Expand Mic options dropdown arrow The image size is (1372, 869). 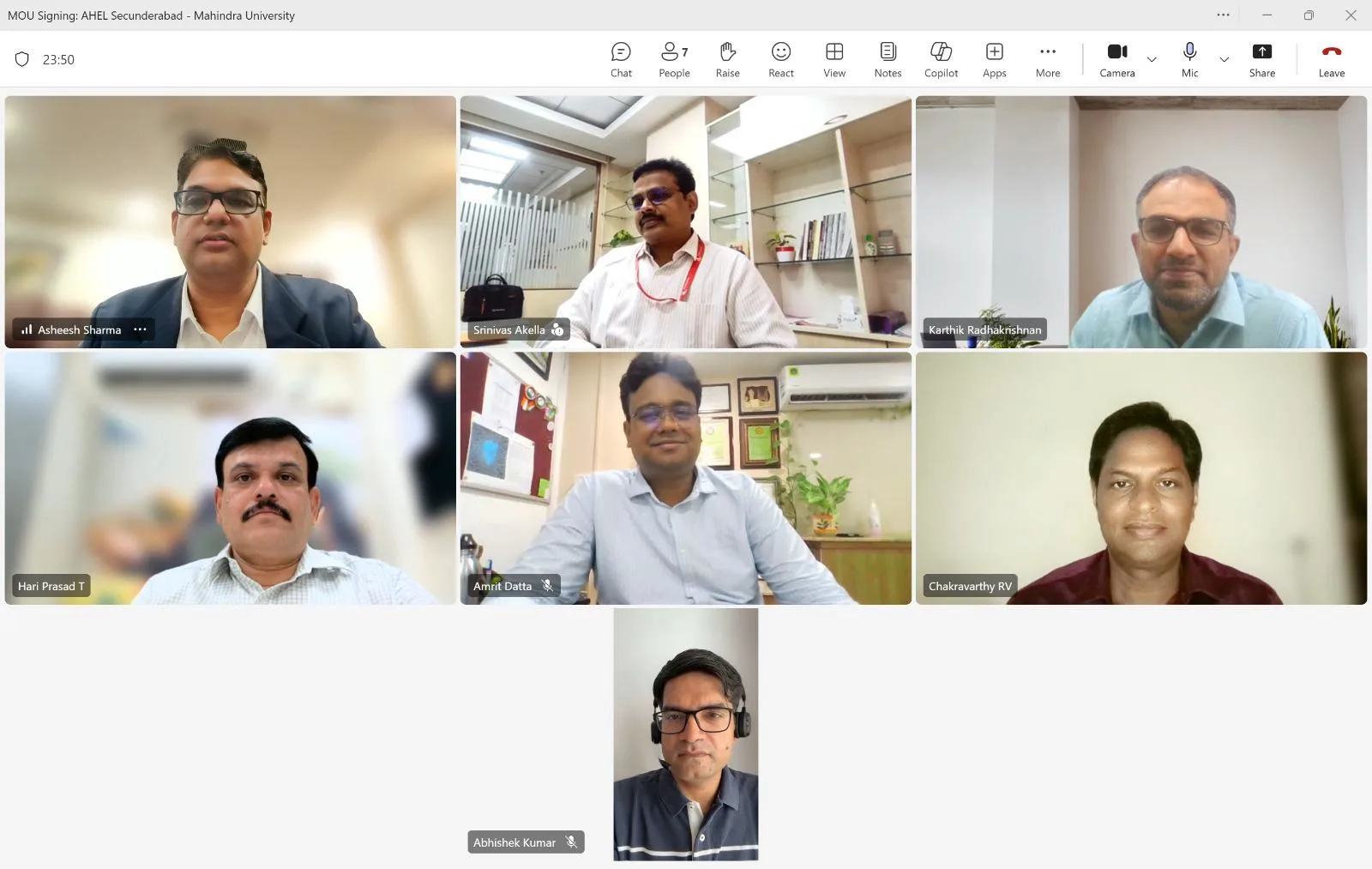click(x=1224, y=59)
